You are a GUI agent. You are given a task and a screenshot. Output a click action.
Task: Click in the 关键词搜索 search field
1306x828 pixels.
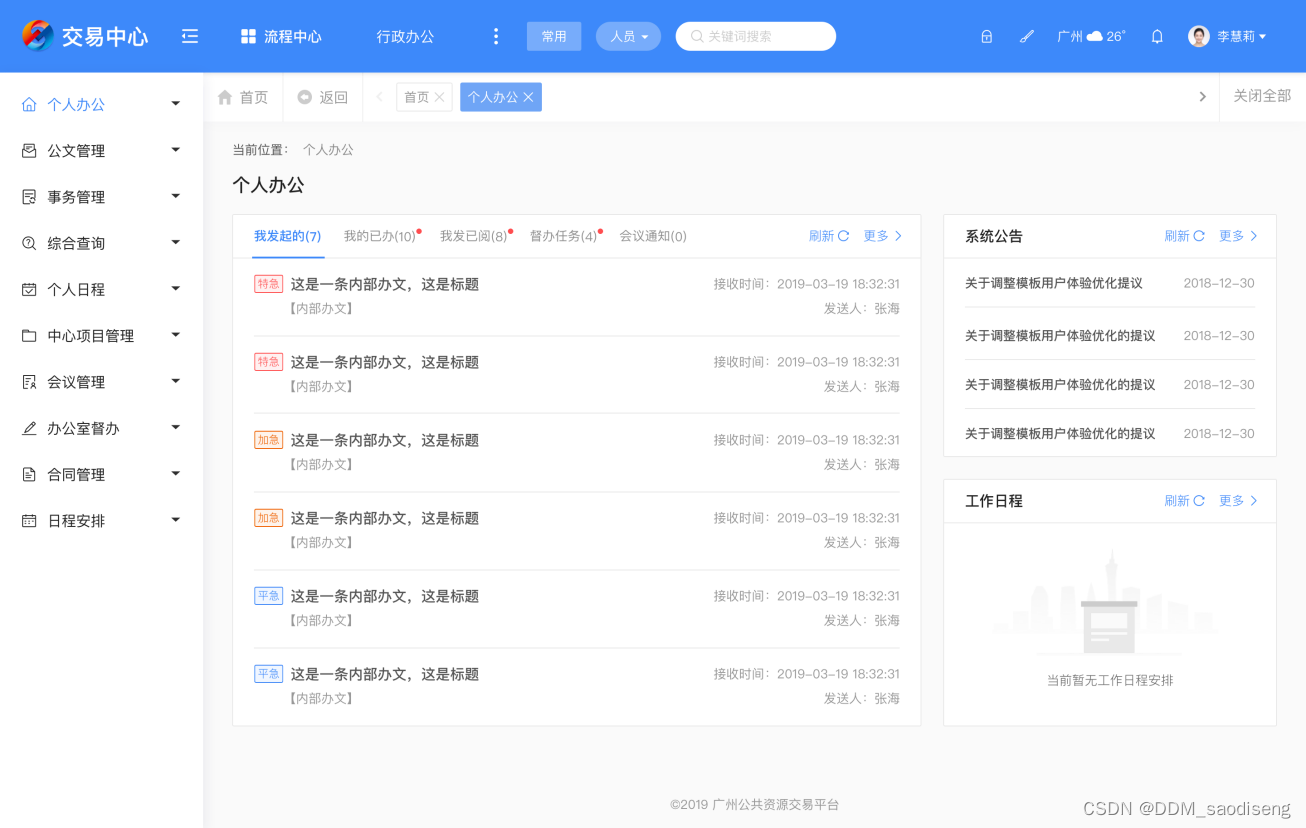point(756,36)
